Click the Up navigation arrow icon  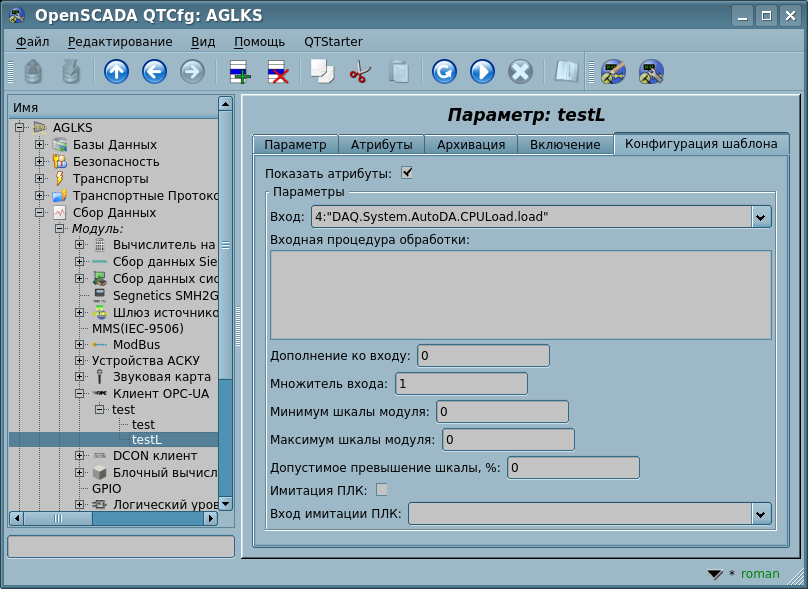[116, 72]
